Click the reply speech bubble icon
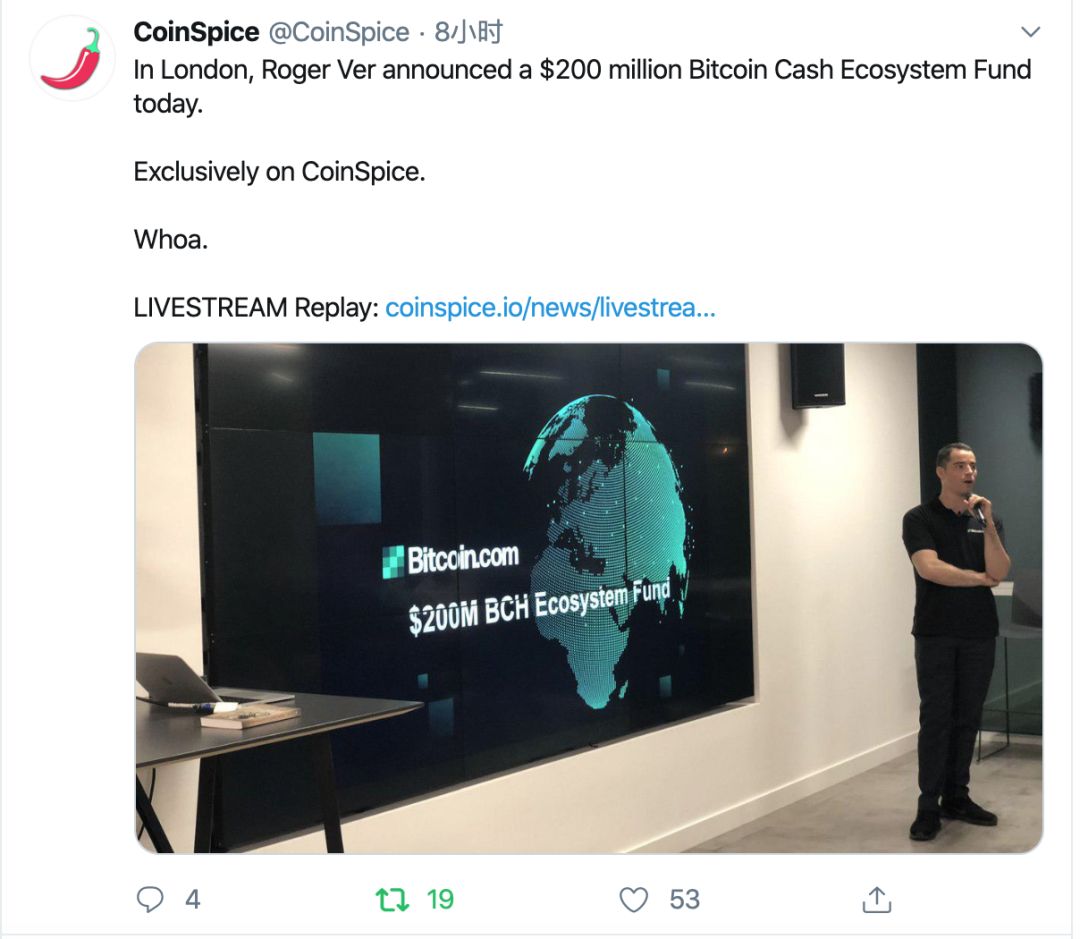The height and width of the screenshot is (939, 1080). click(x=150, y=899)
